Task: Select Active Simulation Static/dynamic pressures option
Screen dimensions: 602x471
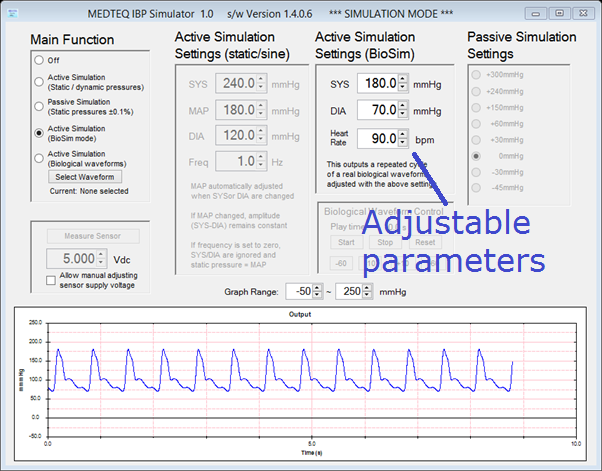Action: click(x=39, y=82)
